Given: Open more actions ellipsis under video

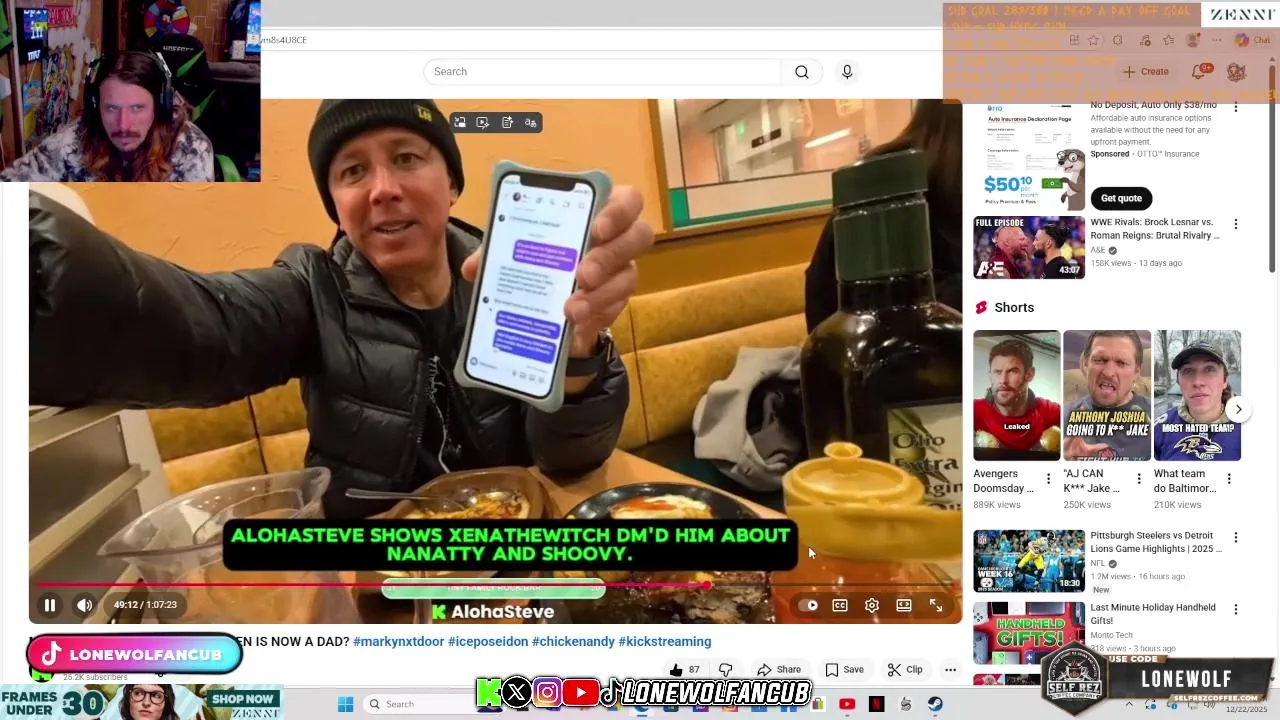Looking at the screenshot, I should [951, 670].
